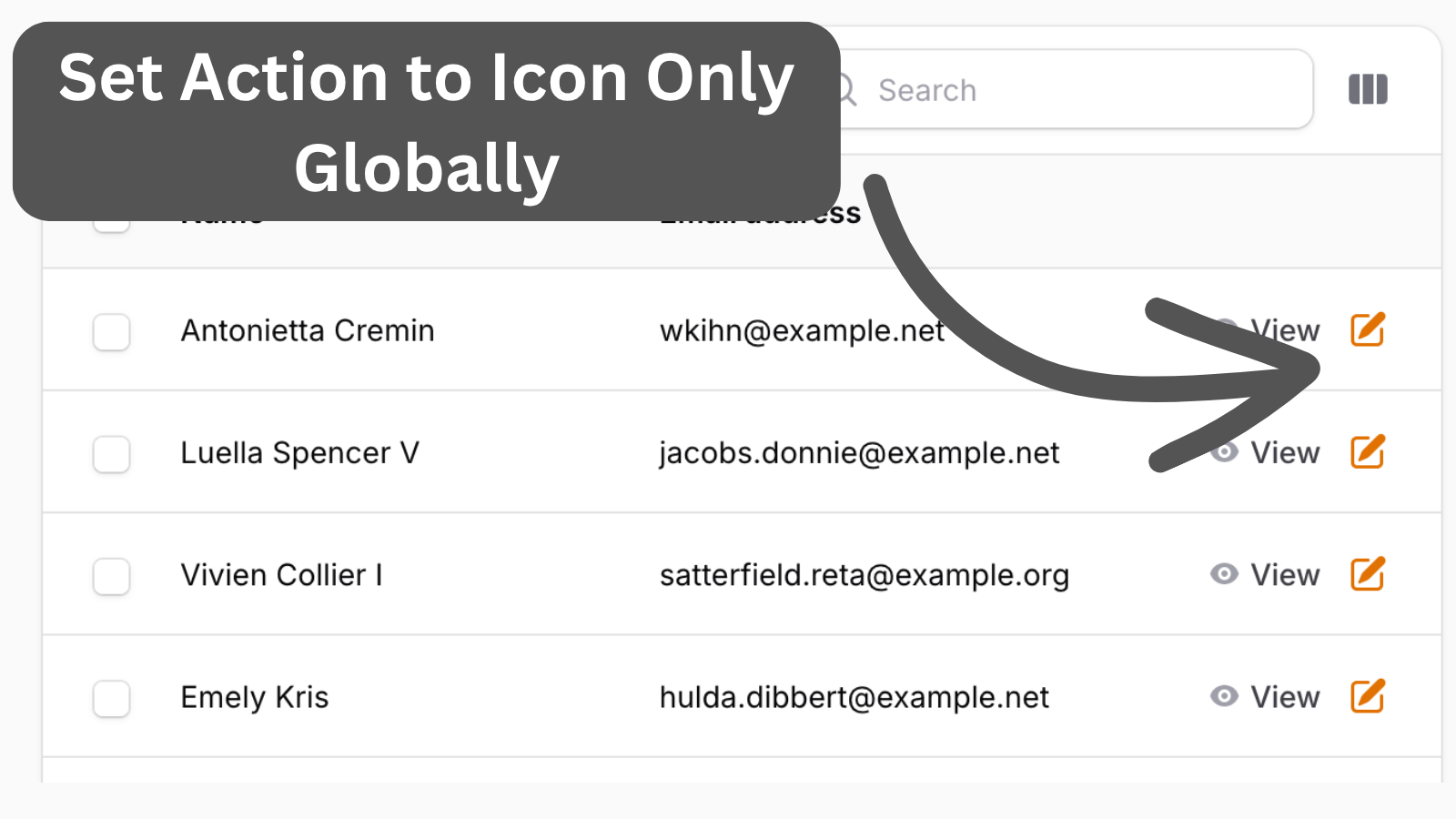Open View for Emely Kris
Screen dimensions: 1456x819
1285,696
